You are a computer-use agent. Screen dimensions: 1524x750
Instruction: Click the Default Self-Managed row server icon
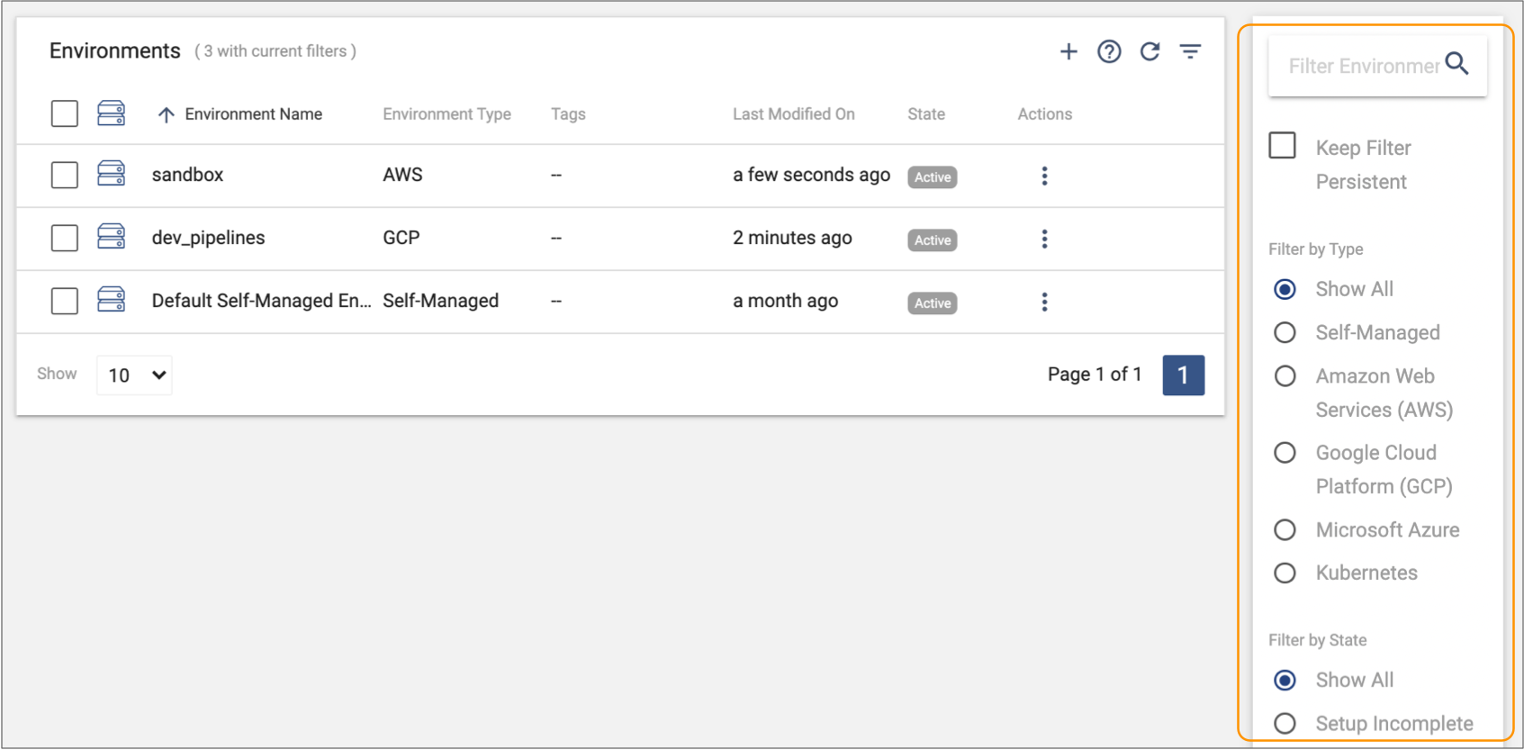pos(111,300)
